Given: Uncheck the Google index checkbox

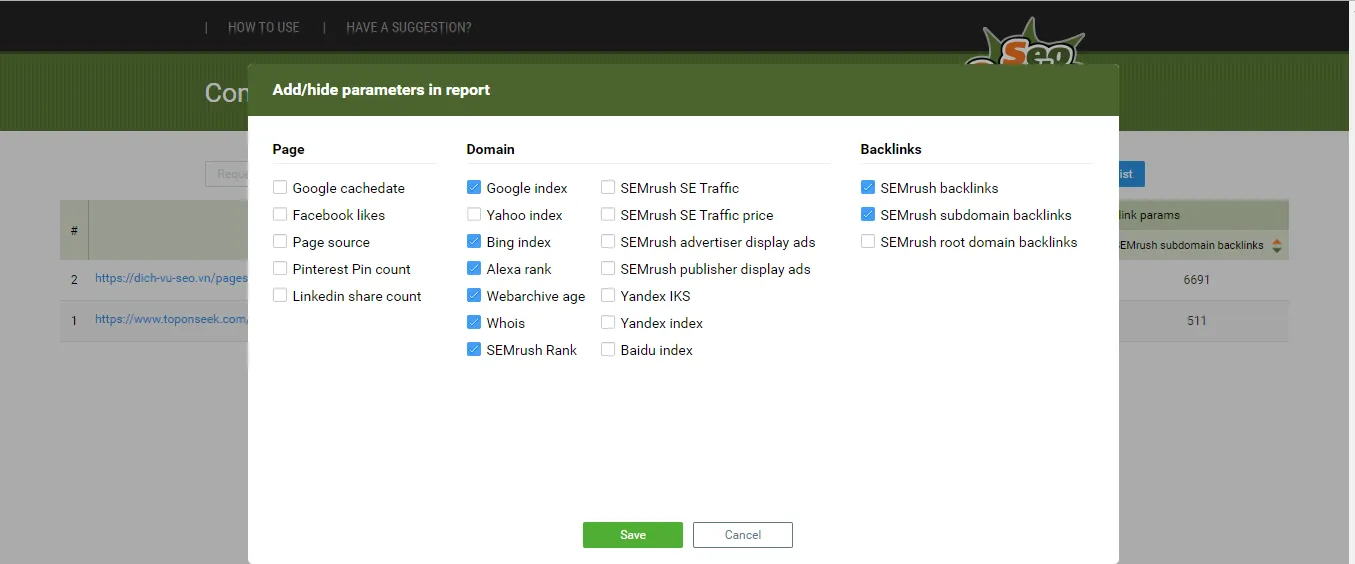Looking at the screenshot, I should coord(474,188).
